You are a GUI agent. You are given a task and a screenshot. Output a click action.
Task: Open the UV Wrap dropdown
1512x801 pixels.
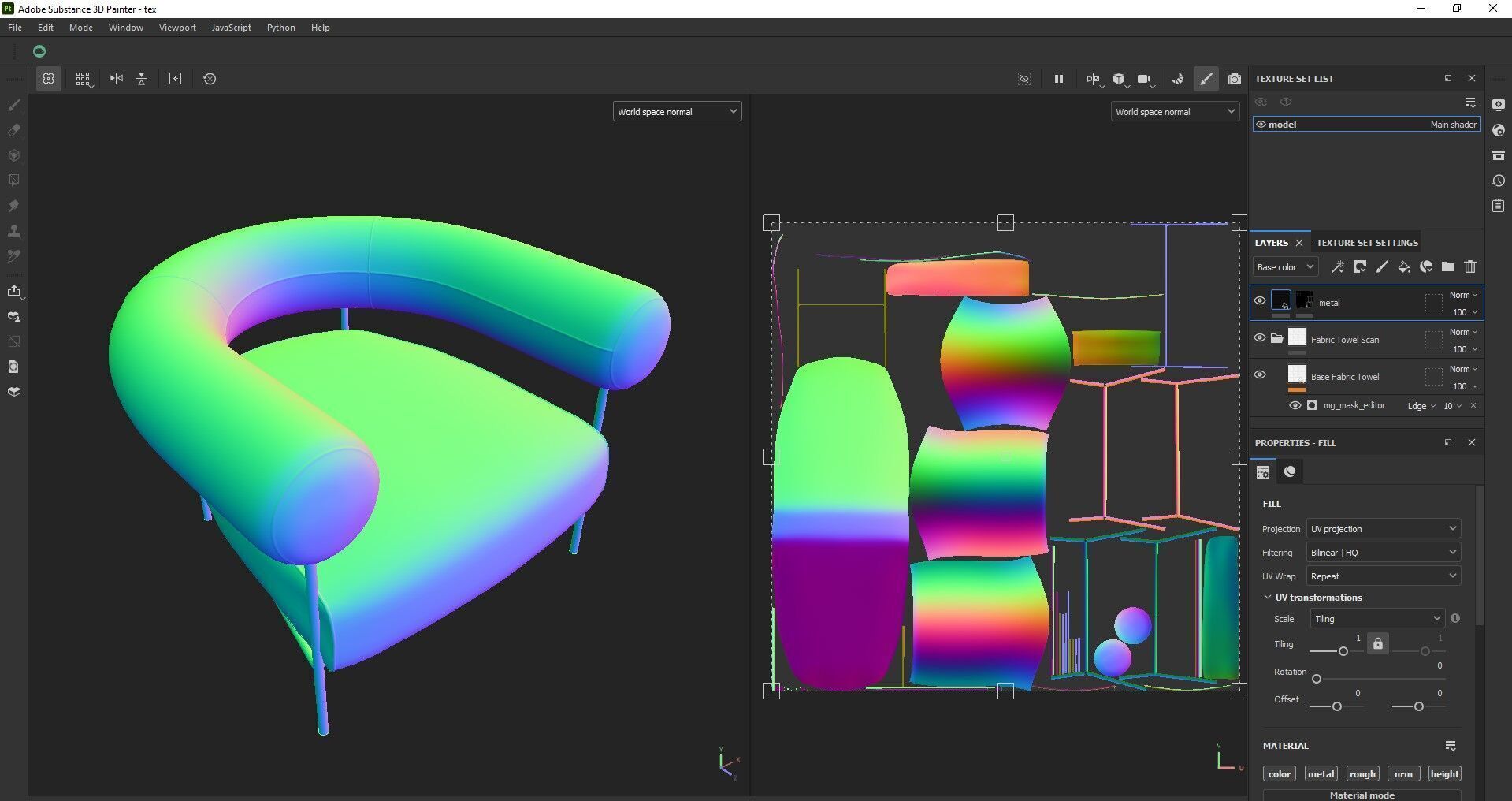click(1384, 576)
